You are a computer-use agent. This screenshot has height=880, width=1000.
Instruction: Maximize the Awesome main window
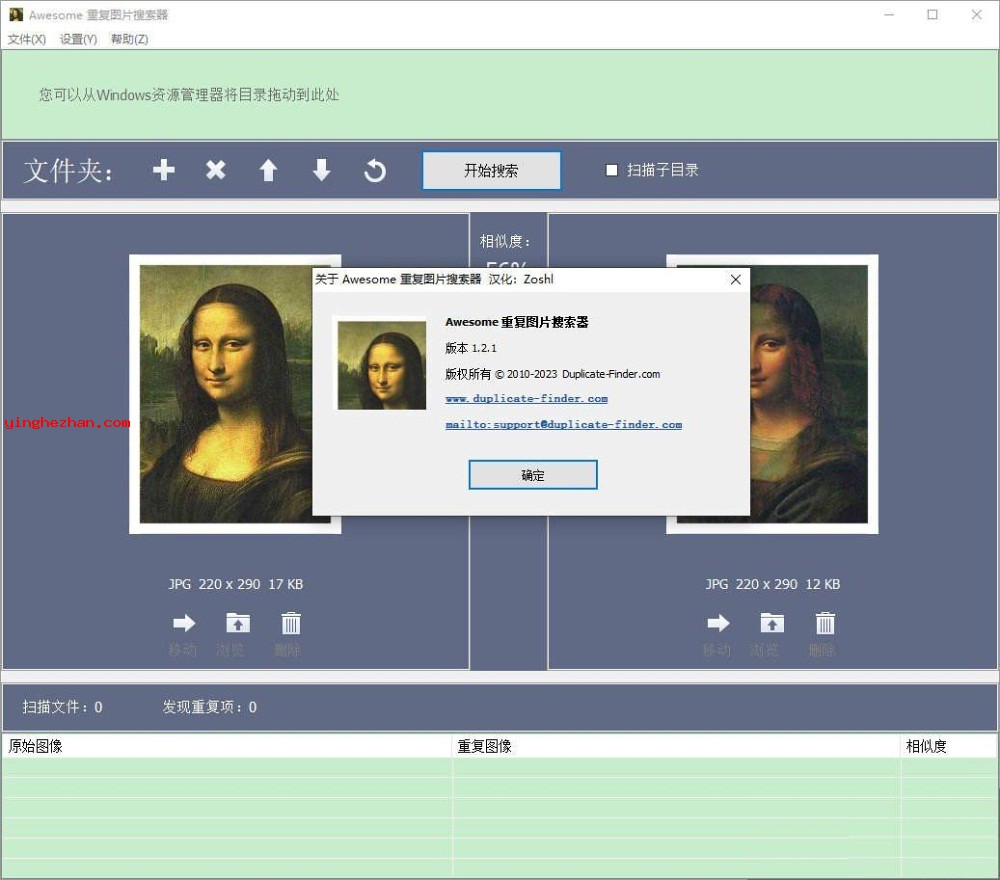click(932, 14)
